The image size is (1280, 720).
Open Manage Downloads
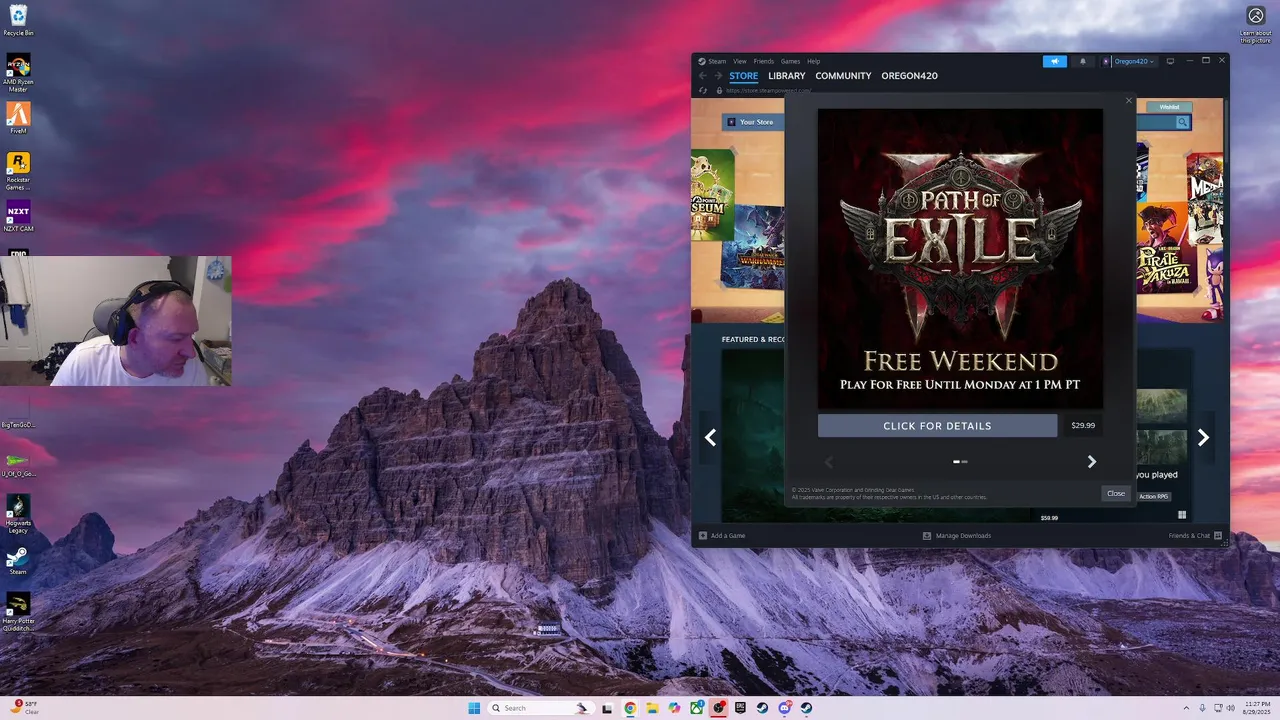(957, 536)
